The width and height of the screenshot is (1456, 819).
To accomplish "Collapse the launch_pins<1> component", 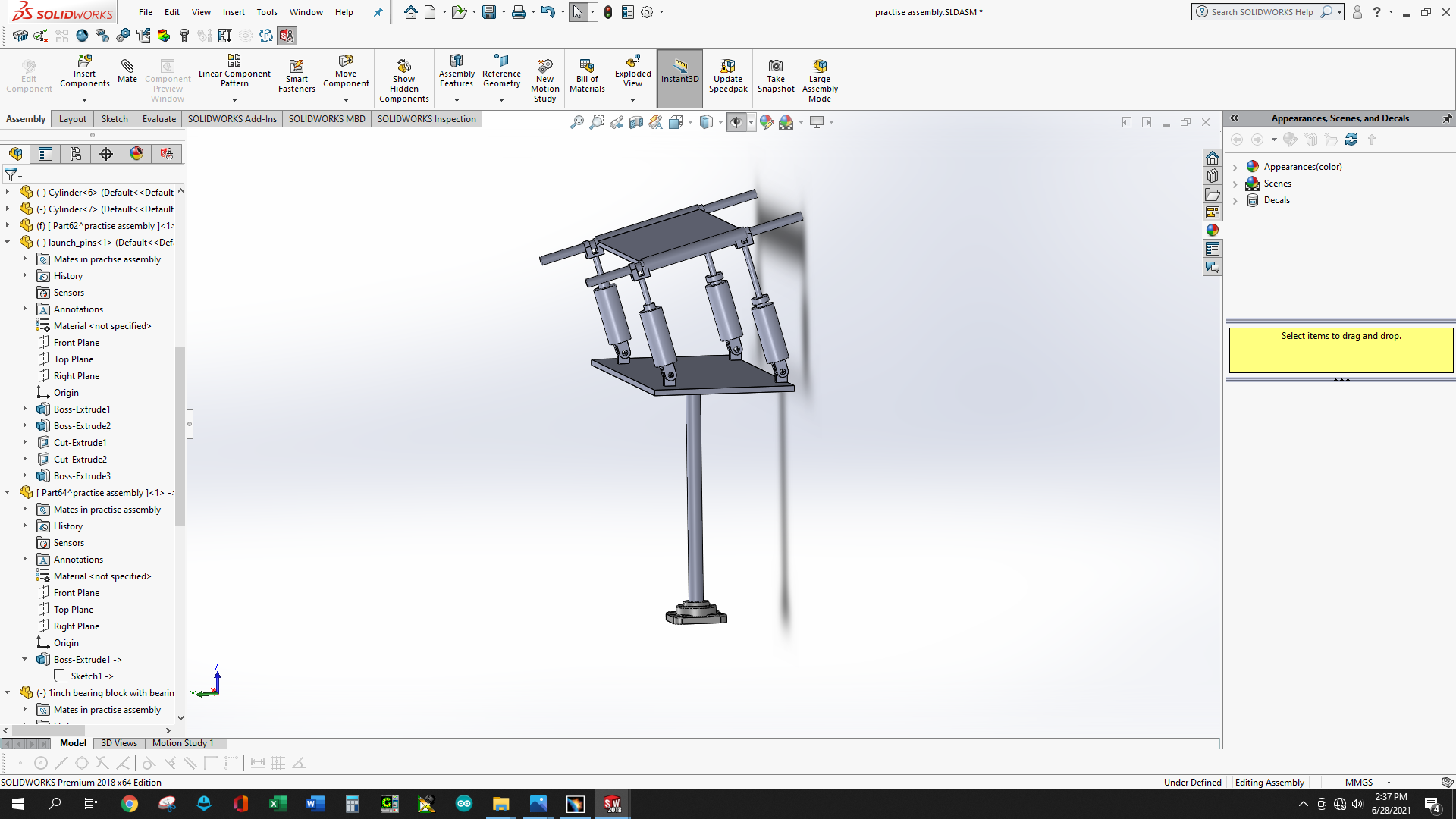I will (8, 242).
